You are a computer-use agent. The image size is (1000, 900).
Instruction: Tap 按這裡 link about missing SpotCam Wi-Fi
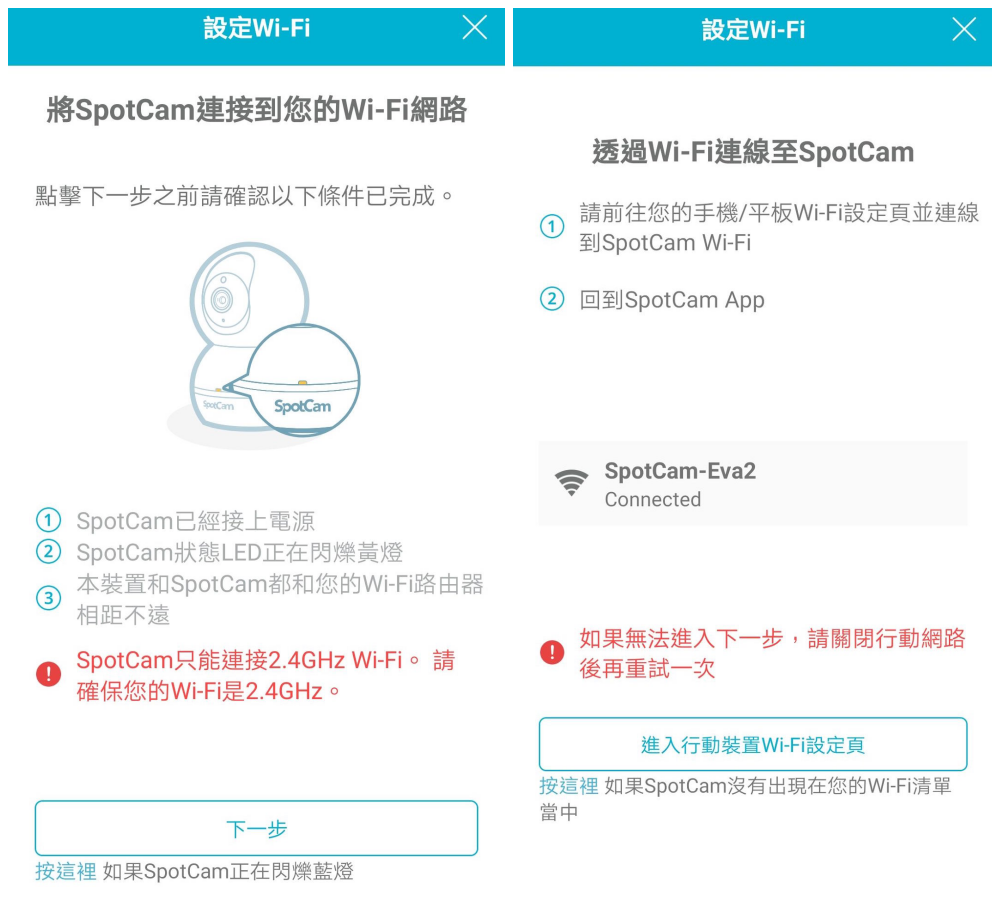tap(569, 786)
